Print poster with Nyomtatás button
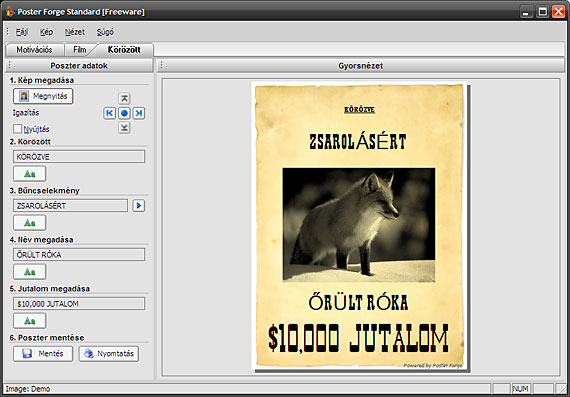 (x=109, y=354)
